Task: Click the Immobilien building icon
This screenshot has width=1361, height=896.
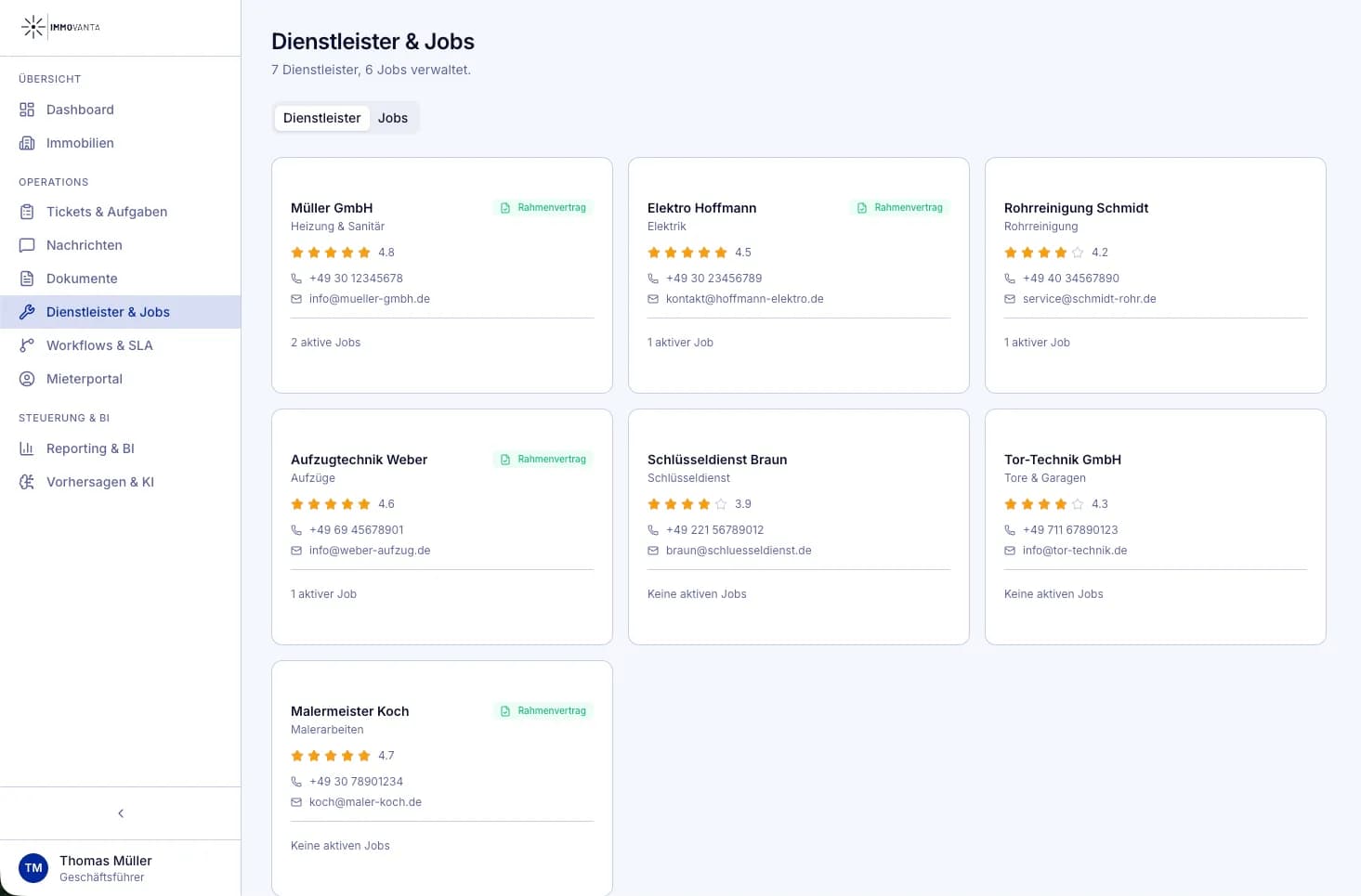Action: coord(27,143)
